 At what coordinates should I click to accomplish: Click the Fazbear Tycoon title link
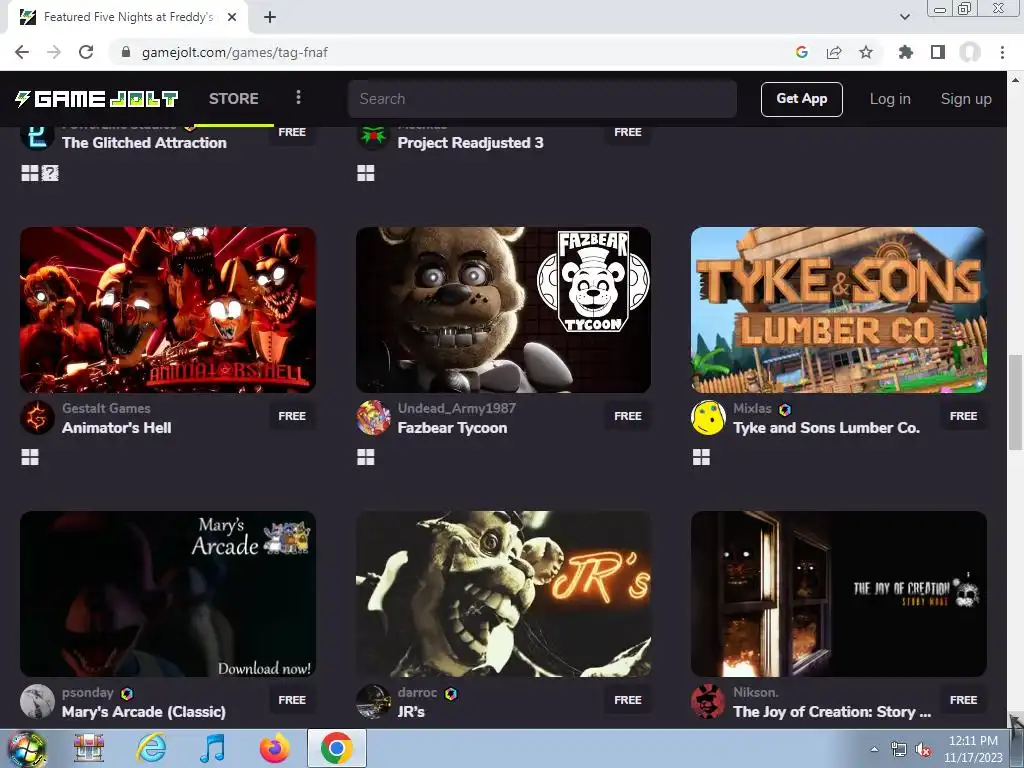pos(452,428)
